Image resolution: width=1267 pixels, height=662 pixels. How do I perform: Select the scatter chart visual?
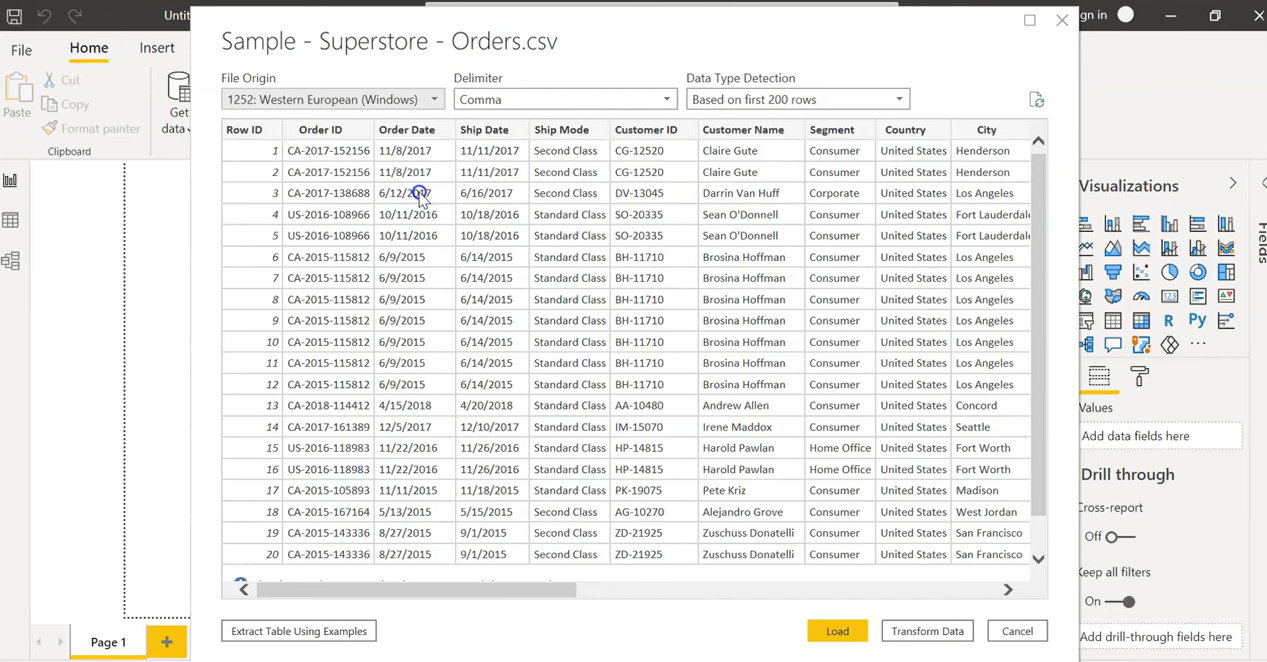tap(1141, 272)
